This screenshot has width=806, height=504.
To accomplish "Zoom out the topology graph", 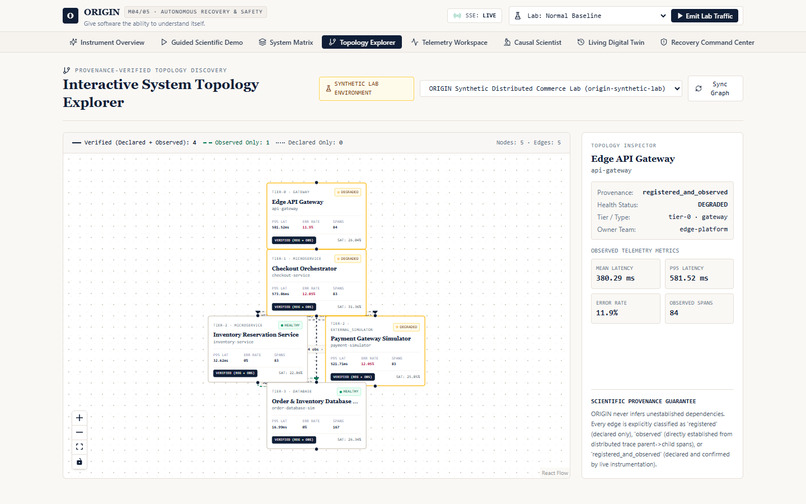I will [x=79, y=433].
